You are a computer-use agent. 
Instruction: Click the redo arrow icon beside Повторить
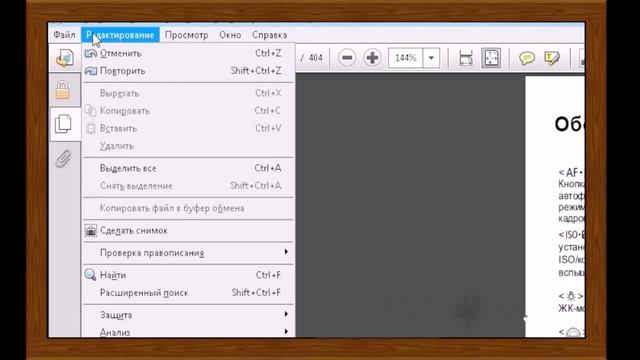pyautogui.click(x=91, y=71)
